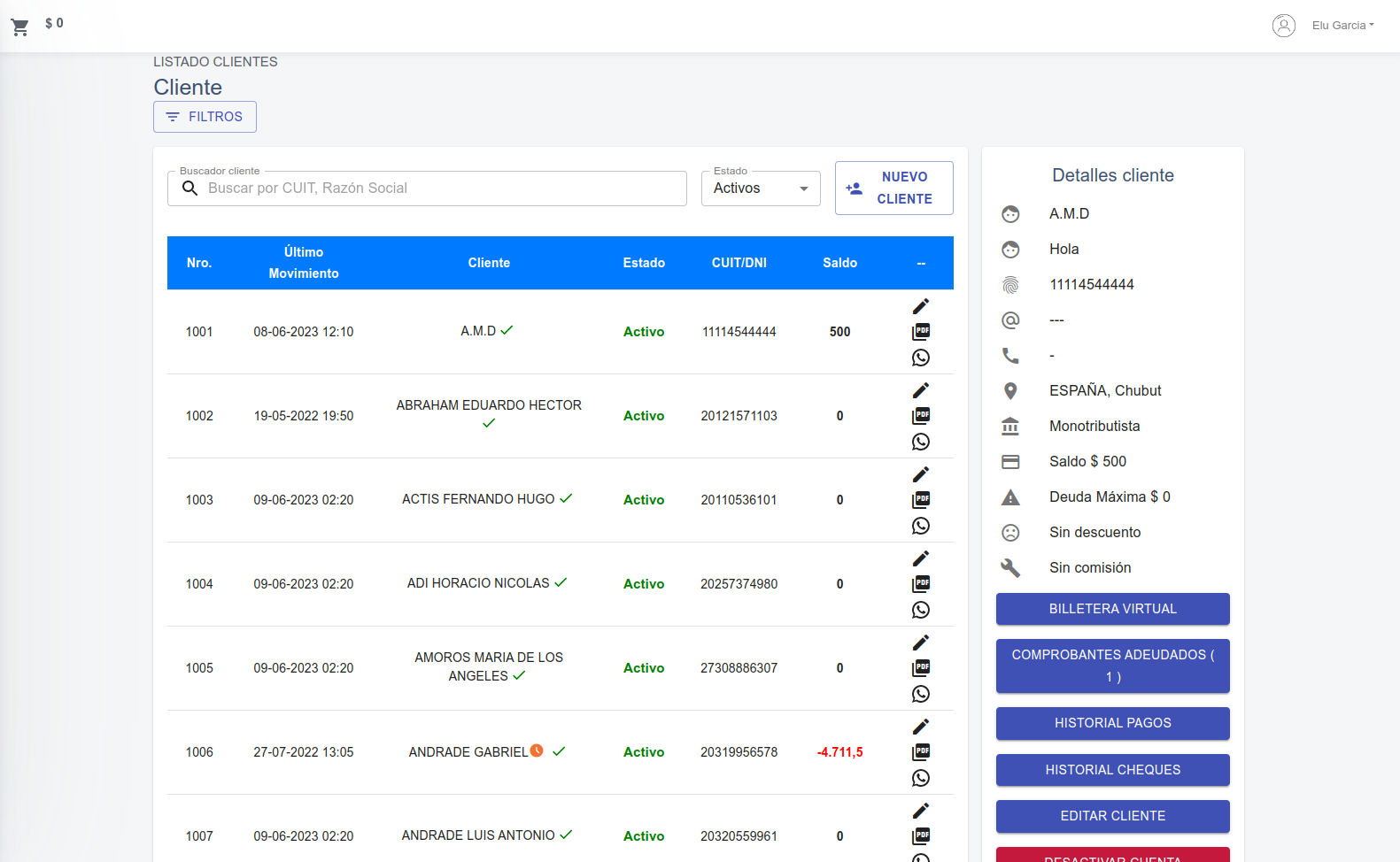Sort by Último Movimiento column header
The width and height of the screenshot is (1400, 862).
pos(304,263)
